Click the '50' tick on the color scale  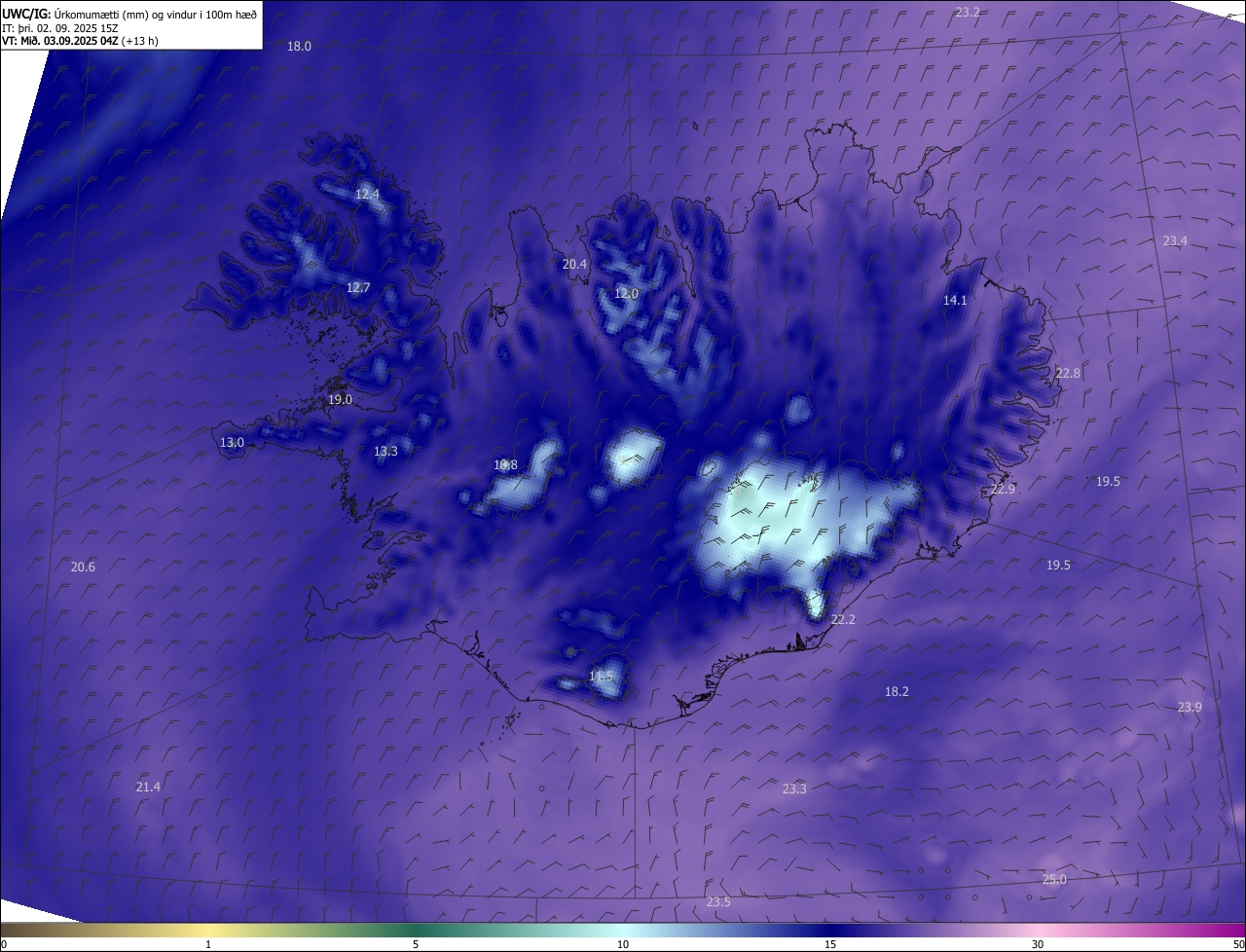(1238, 944)
